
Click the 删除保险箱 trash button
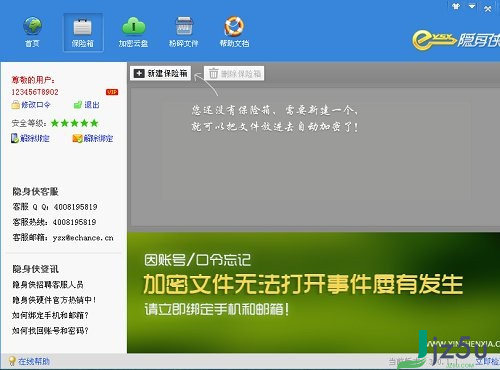tap(234, 73)
